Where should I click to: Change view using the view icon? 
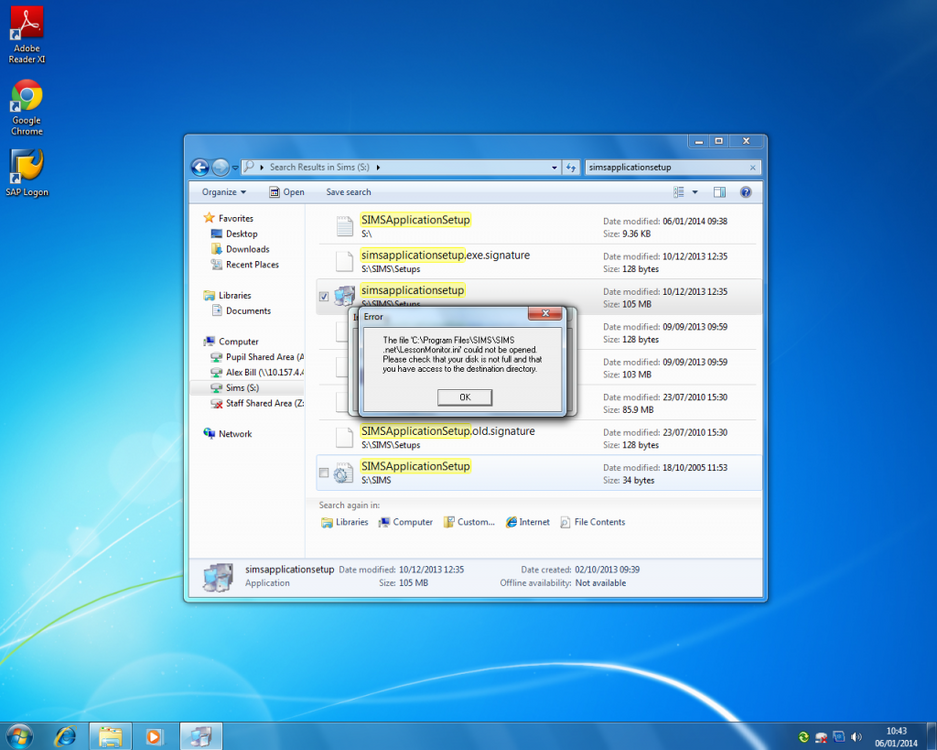coord(679,192)
